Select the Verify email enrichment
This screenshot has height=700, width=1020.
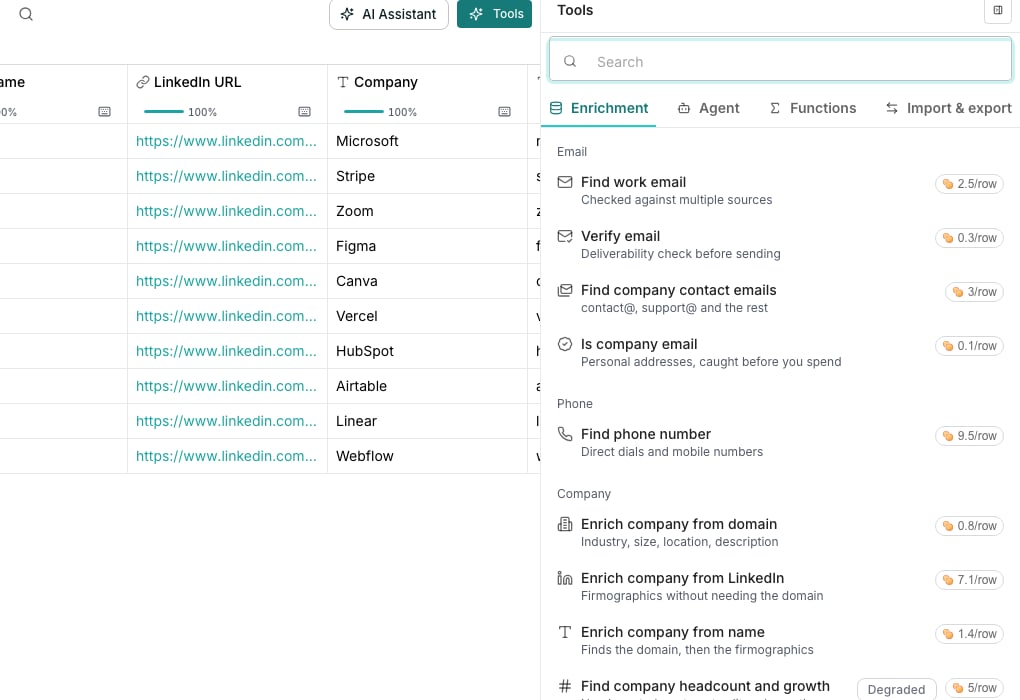point(779,244)
